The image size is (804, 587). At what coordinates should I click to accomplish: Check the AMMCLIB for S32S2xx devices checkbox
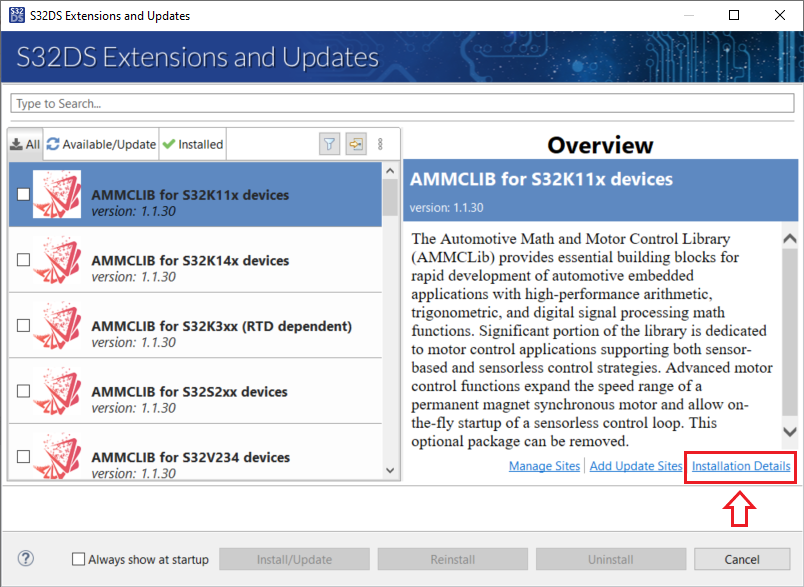coord(23,391)
